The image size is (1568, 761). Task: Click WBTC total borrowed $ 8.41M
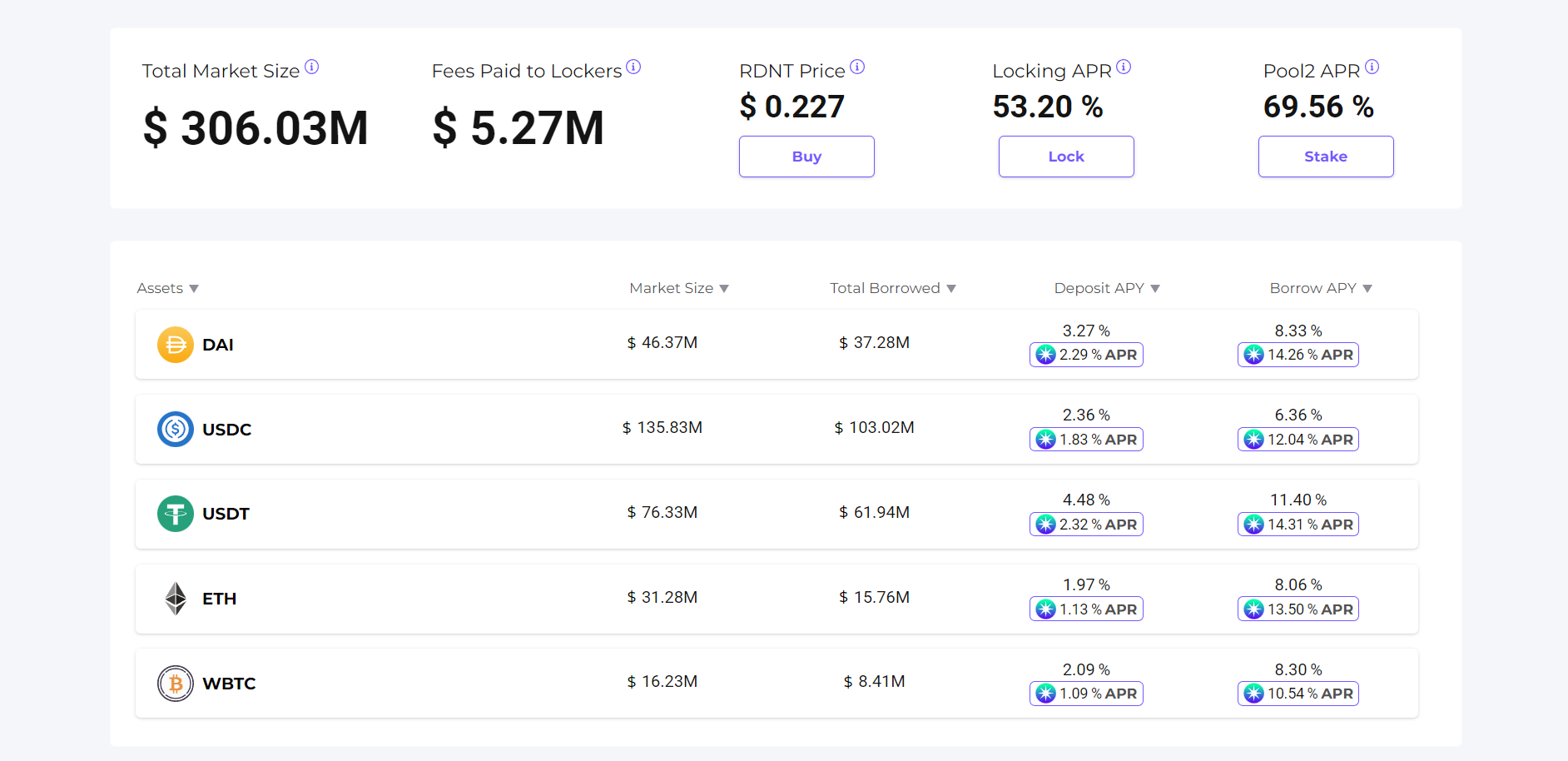[875, 682]
